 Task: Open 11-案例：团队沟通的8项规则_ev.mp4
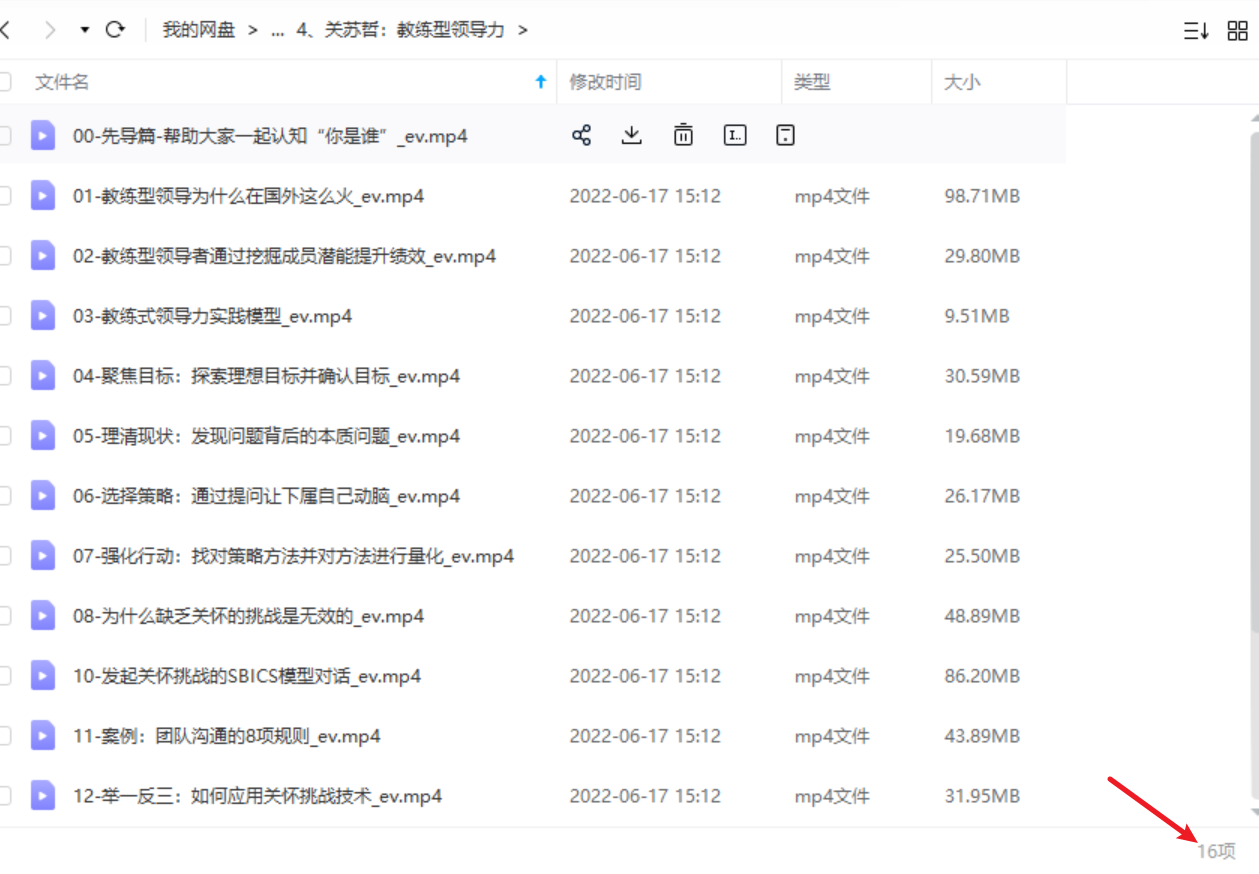click(x=227, y=736)
